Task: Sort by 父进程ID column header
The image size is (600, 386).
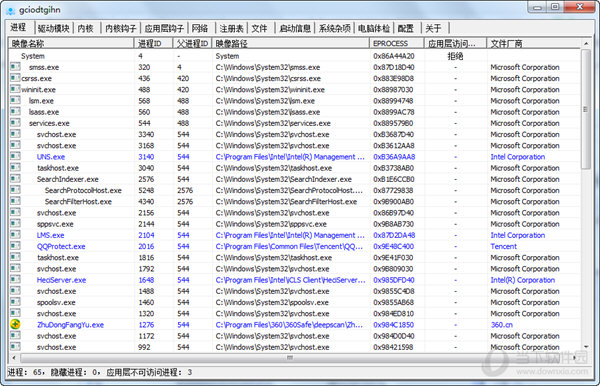Action: tap(192, 43)
